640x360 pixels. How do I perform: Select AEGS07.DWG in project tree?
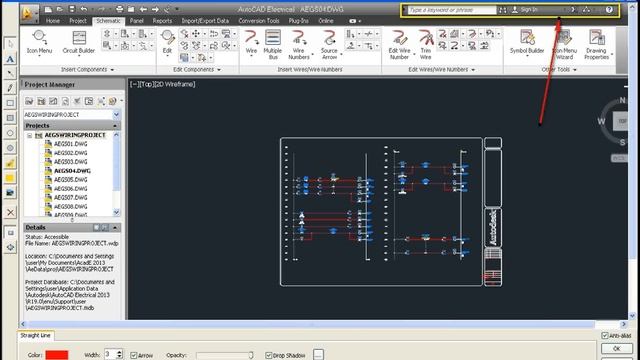71,198
